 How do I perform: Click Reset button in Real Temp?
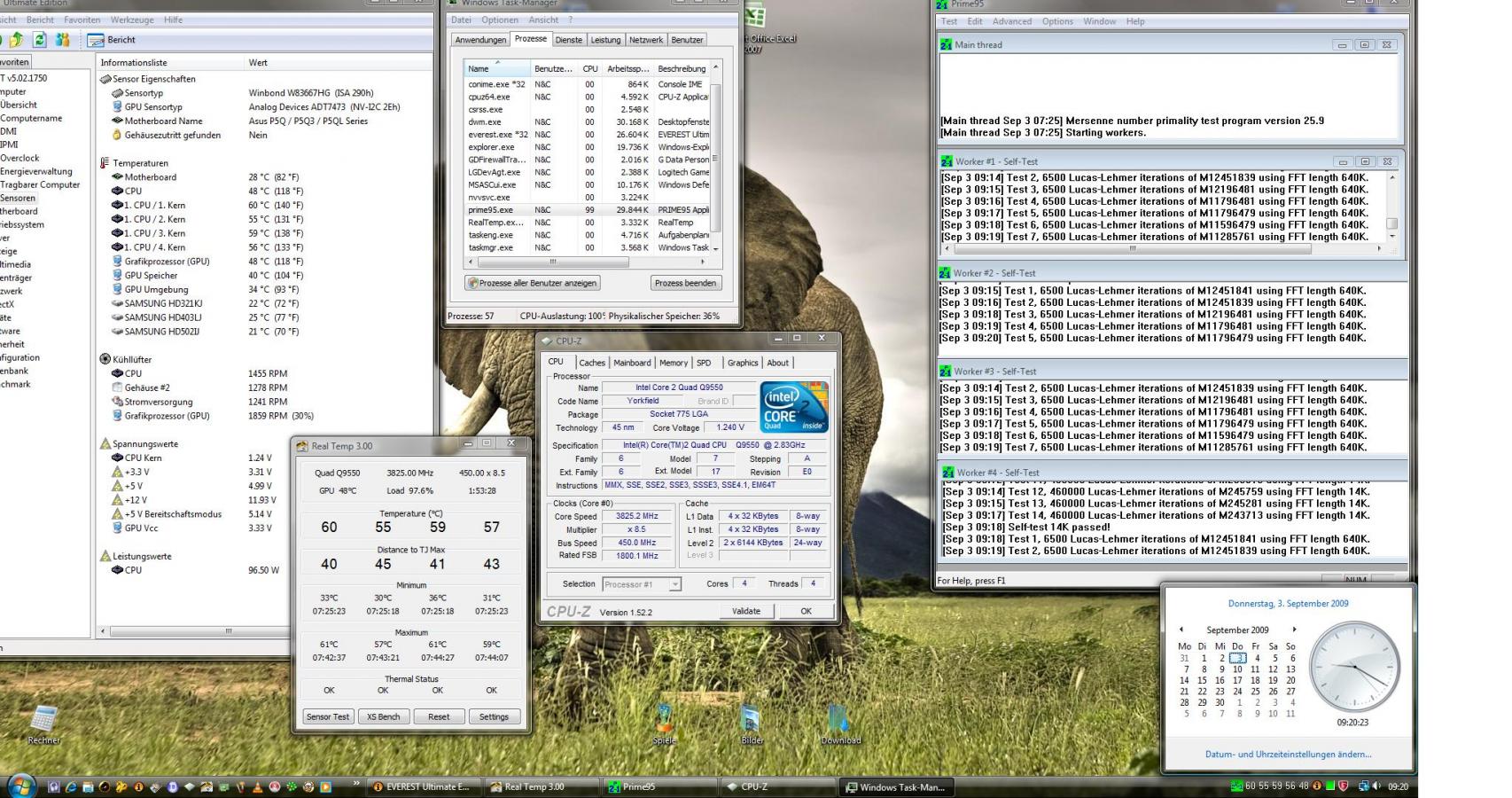439,716
